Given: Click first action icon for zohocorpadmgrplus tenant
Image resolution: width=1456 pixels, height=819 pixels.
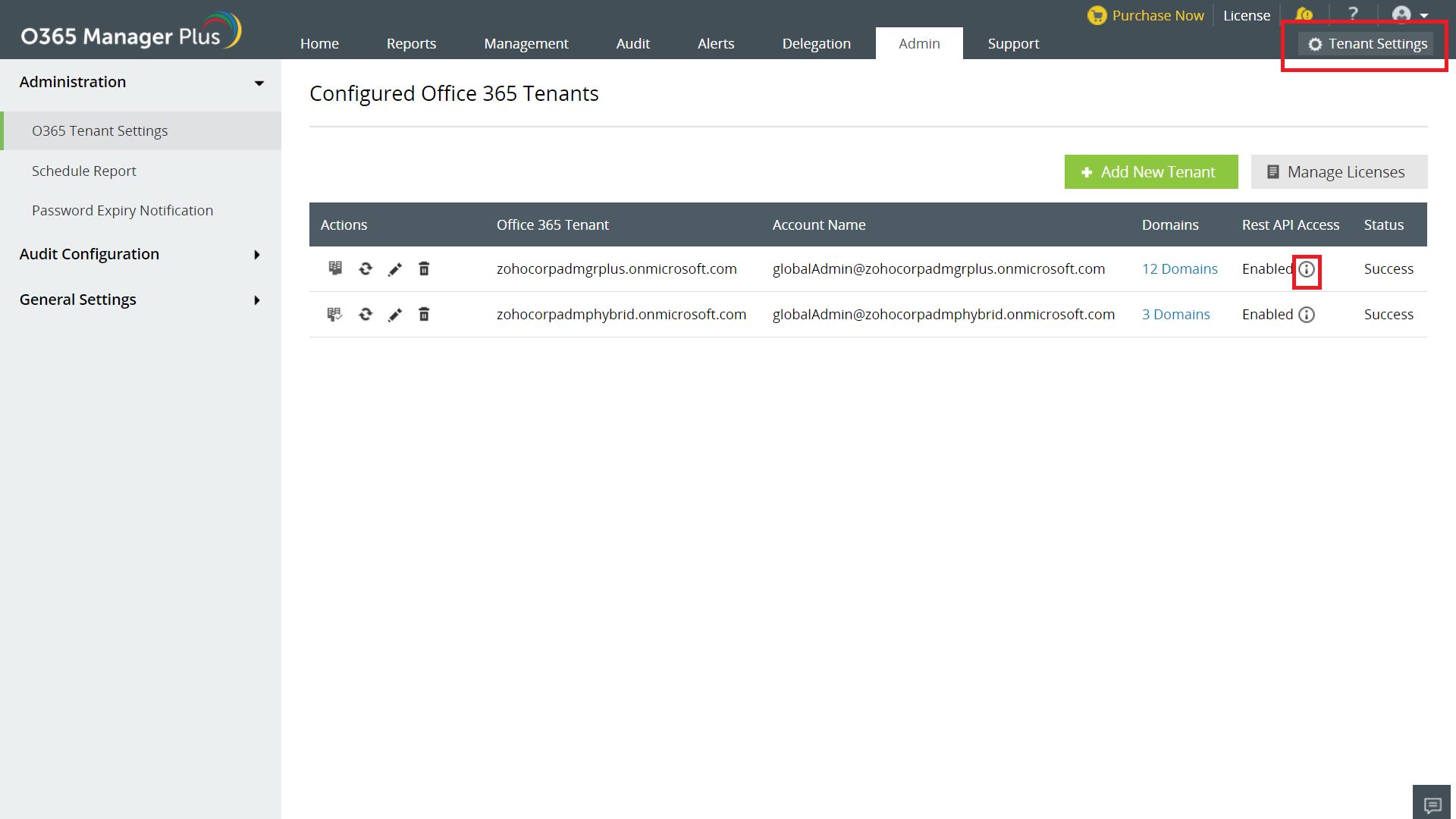Looking at the screenshot, I should (x=334, y=268).
